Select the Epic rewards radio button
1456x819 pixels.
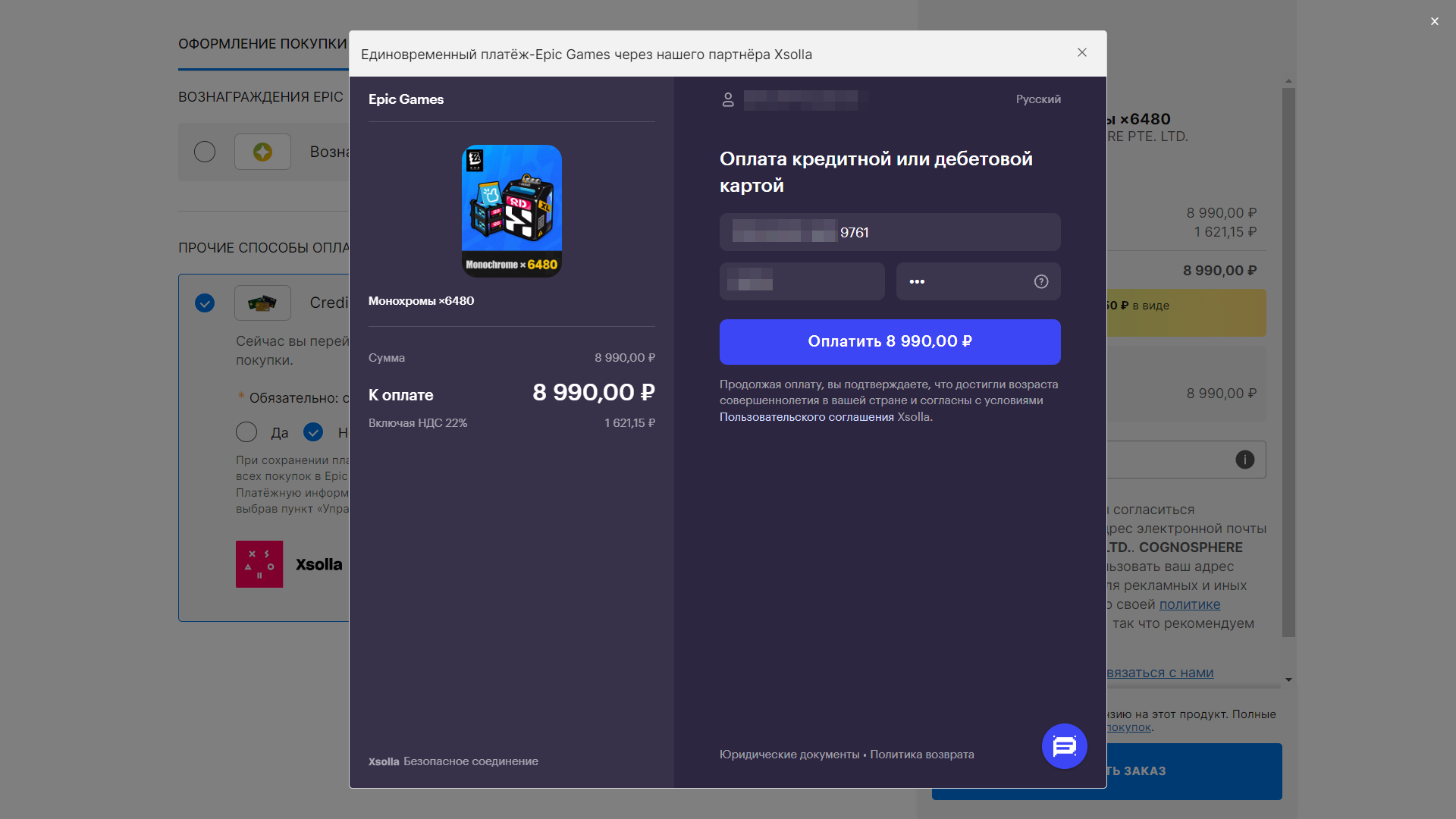(x=205, y=152)
